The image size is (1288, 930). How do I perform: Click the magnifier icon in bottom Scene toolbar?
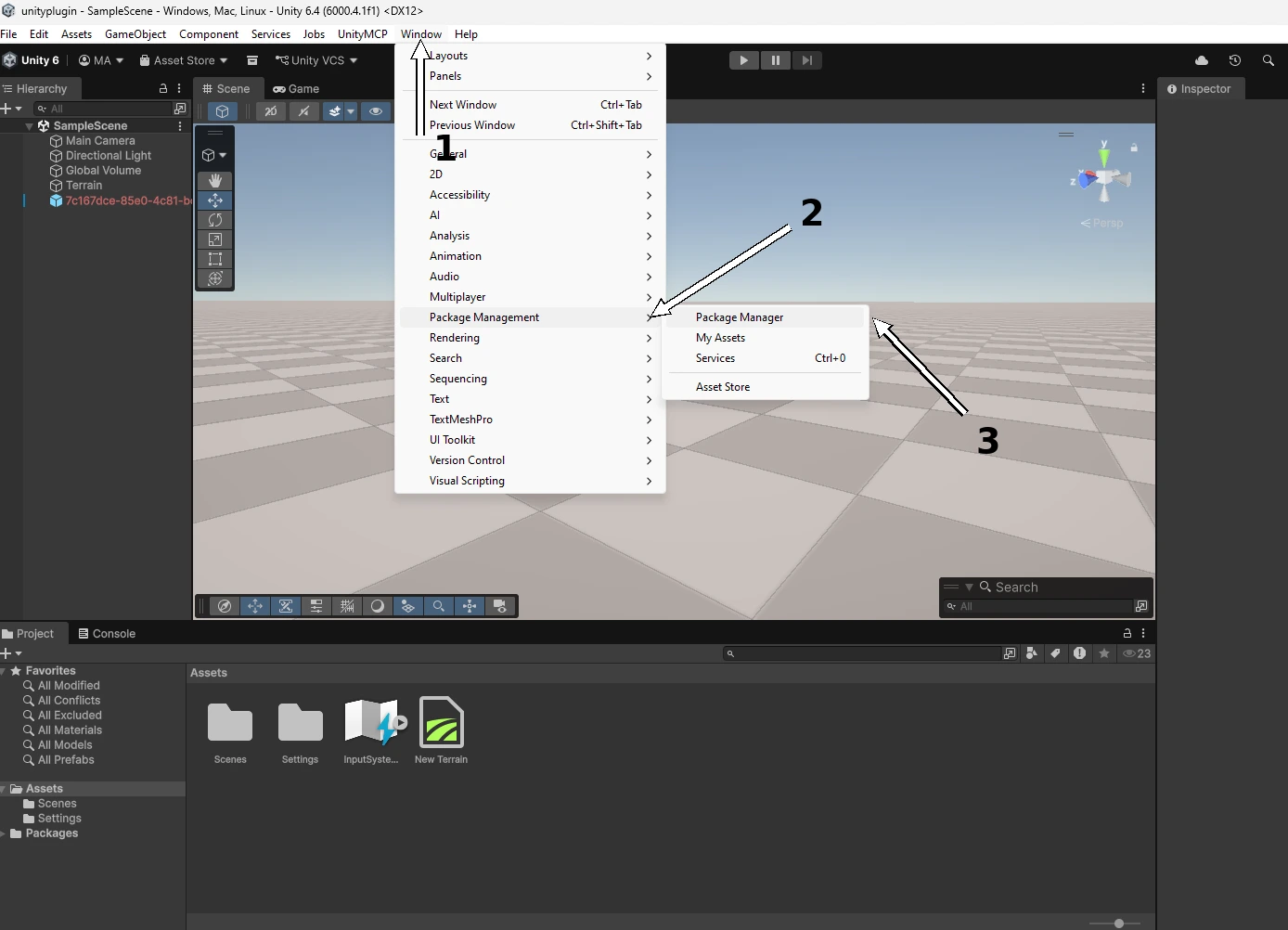[x=439, y=606]
